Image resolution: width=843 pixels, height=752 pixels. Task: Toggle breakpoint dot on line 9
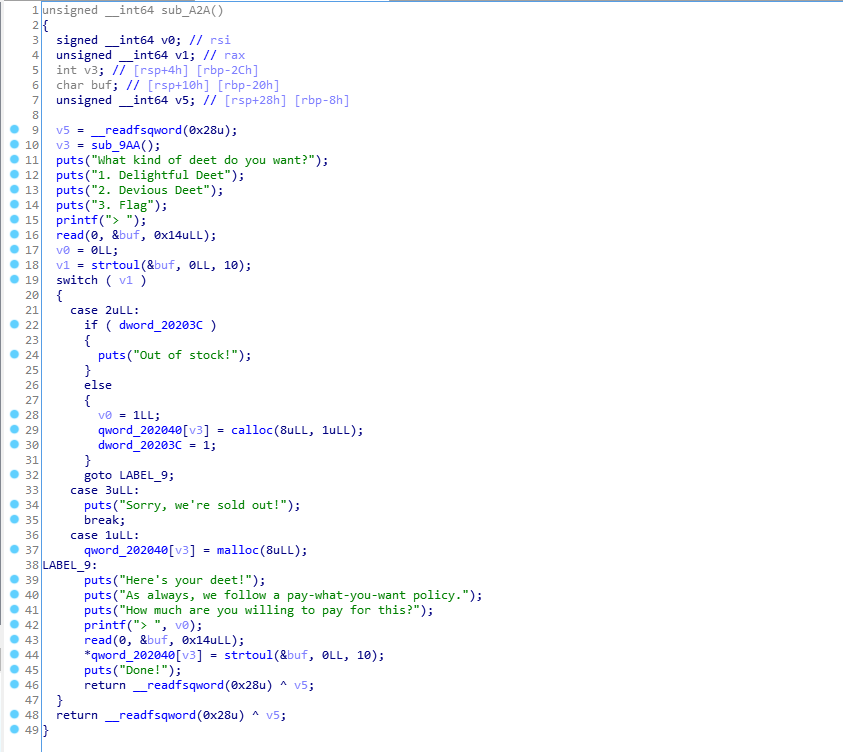coord(15,129)
